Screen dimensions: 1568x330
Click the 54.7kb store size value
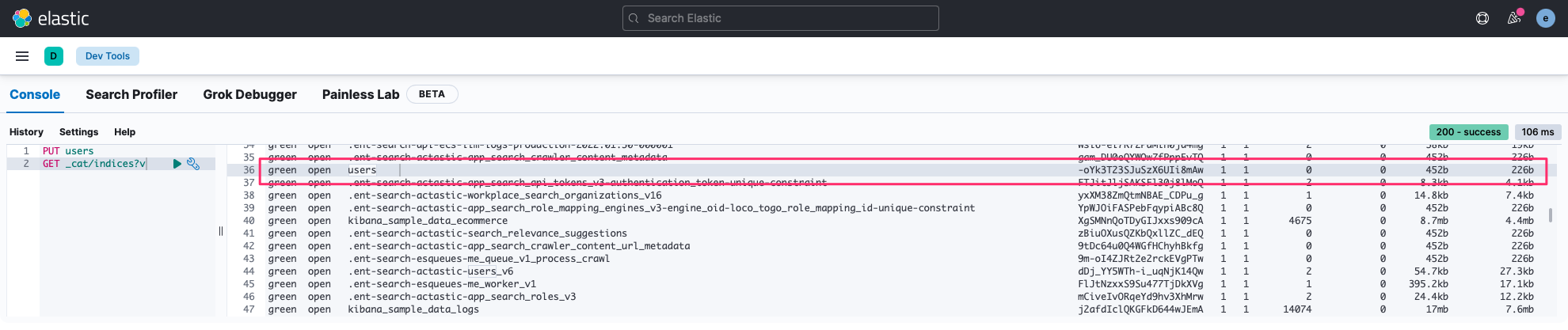pyautogui.click(x=1431, y=271)
